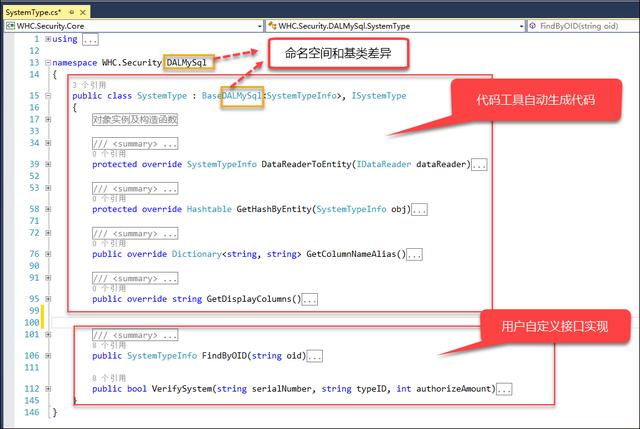
Task: Expand the summary comment at line 101
Action: pos(48,335)
